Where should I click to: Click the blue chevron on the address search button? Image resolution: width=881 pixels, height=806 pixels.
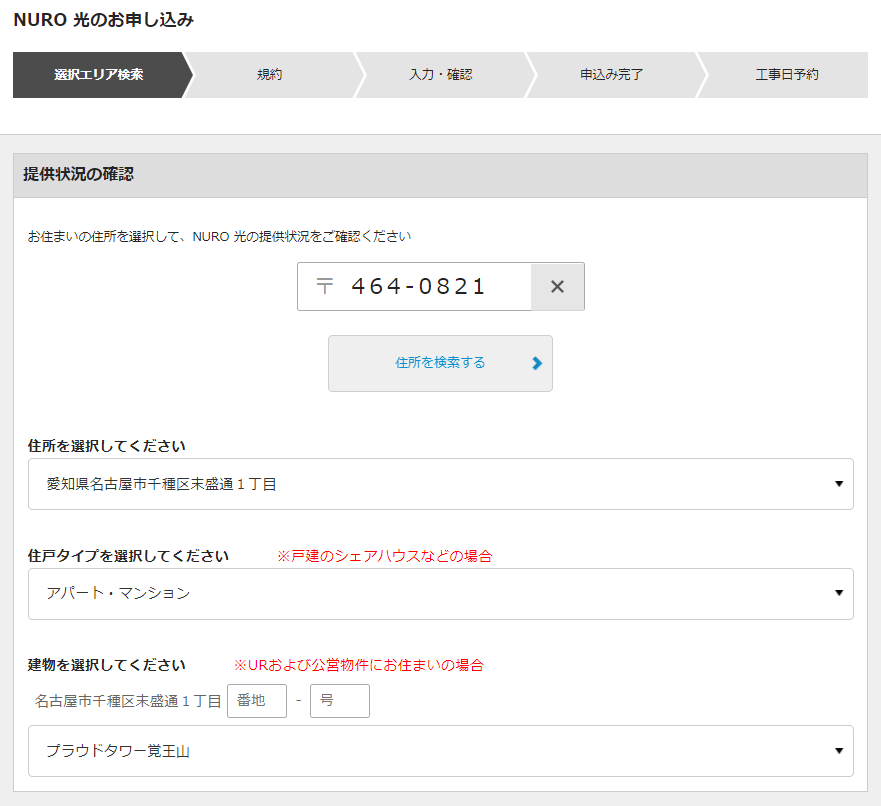pos(537,363)
